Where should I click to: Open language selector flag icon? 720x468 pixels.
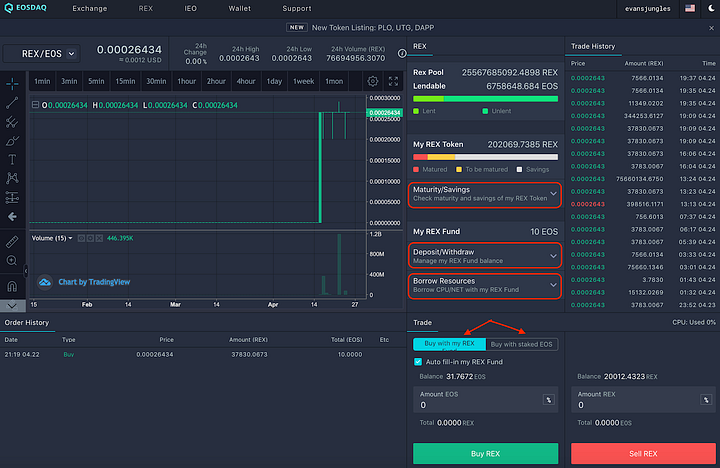pos(690,8)
